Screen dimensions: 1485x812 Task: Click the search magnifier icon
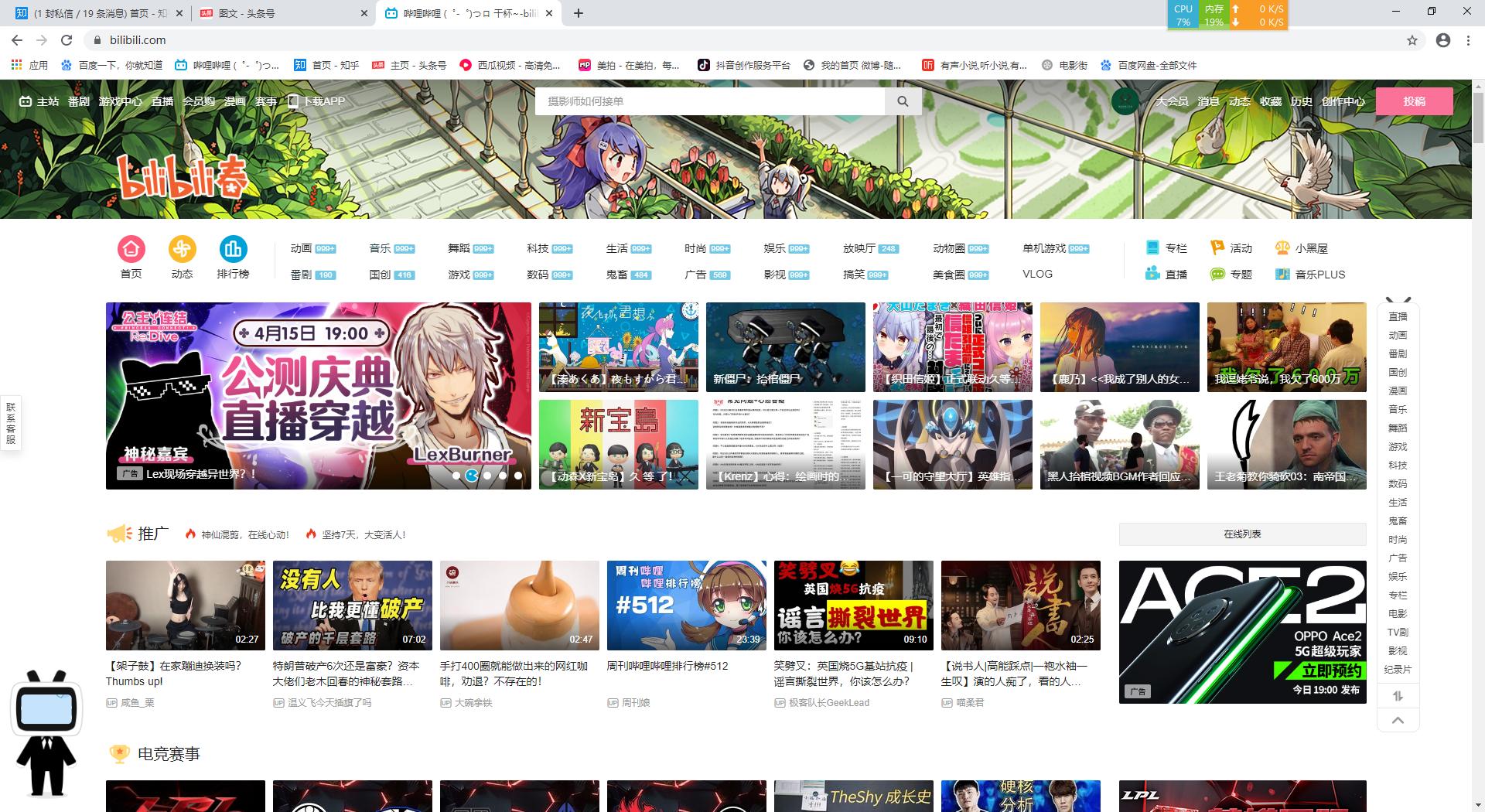(903, 101)
